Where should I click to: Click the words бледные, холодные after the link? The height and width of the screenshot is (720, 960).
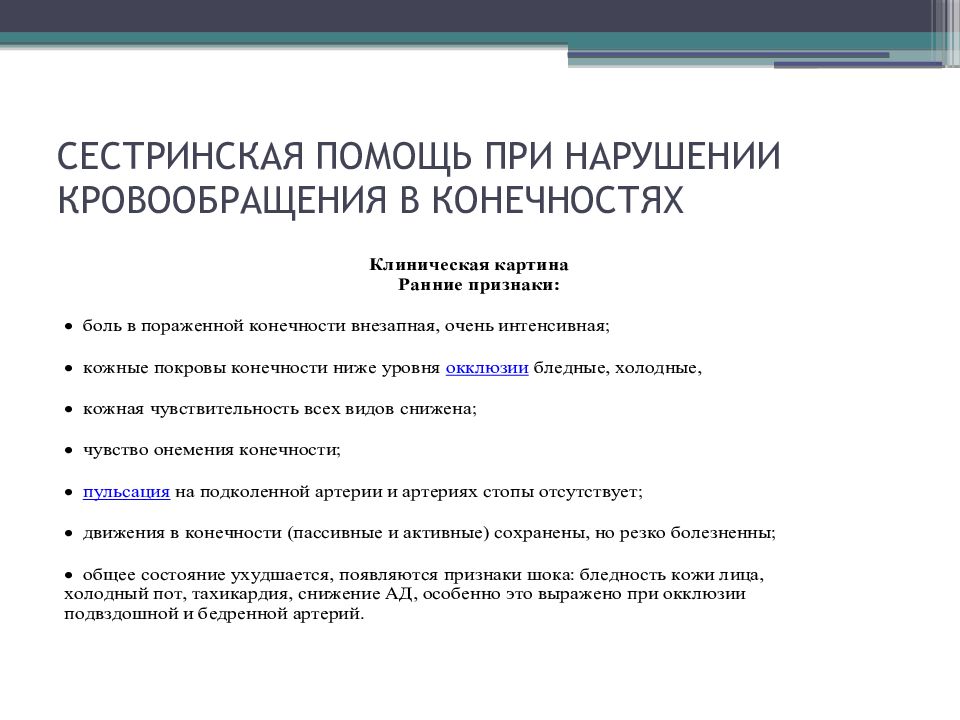[x=617, y=367]
